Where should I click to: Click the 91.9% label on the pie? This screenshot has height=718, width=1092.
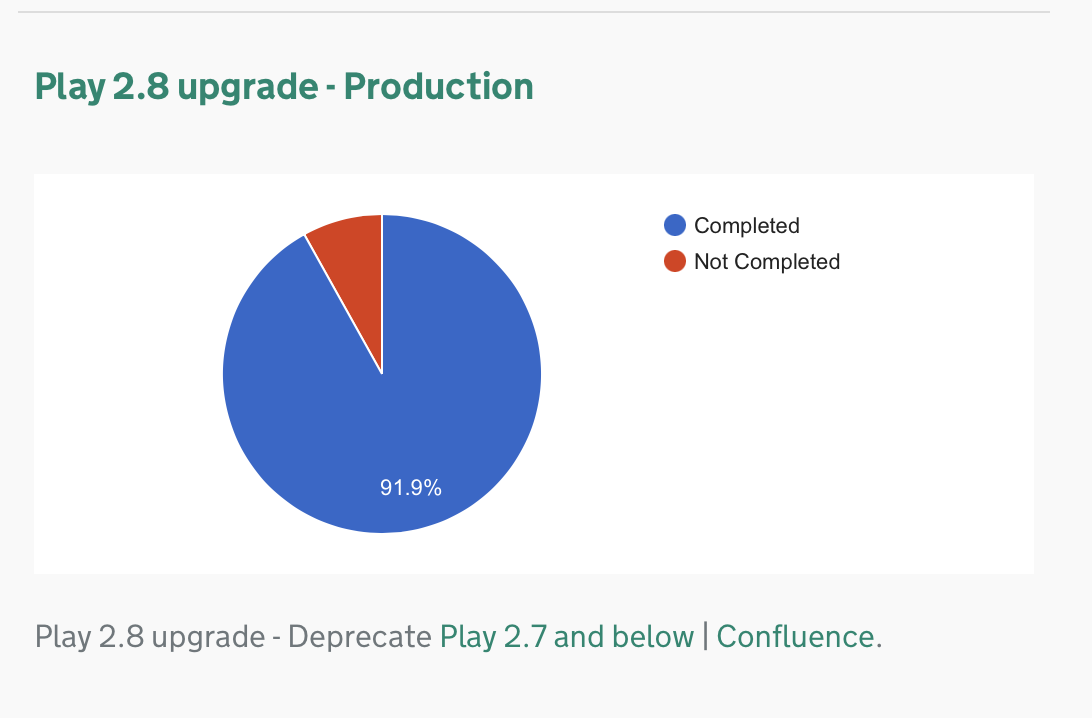click(411, 487)
